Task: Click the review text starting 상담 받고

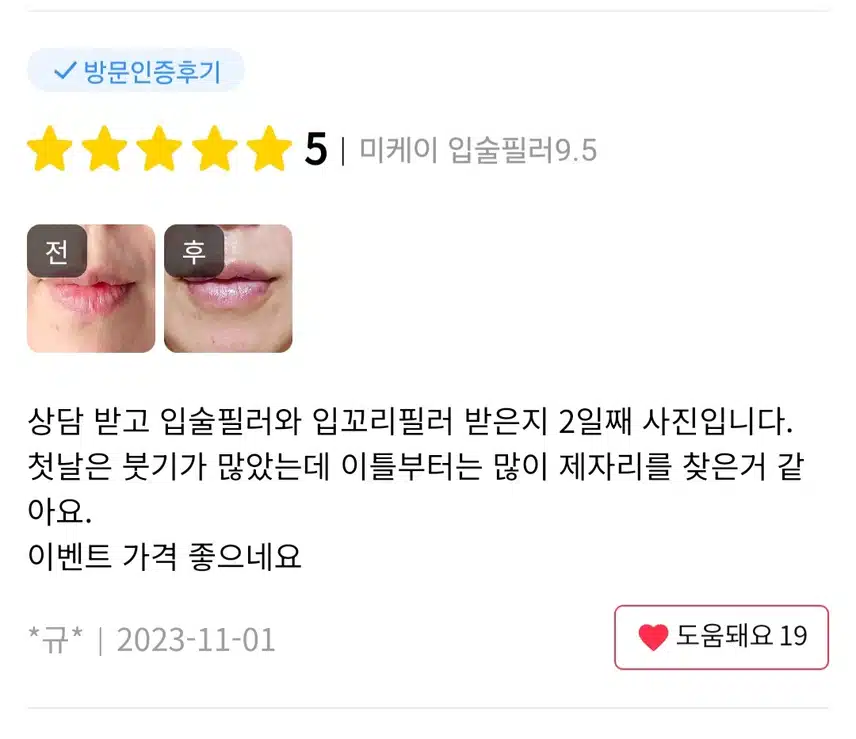Action: pos(416,466)
